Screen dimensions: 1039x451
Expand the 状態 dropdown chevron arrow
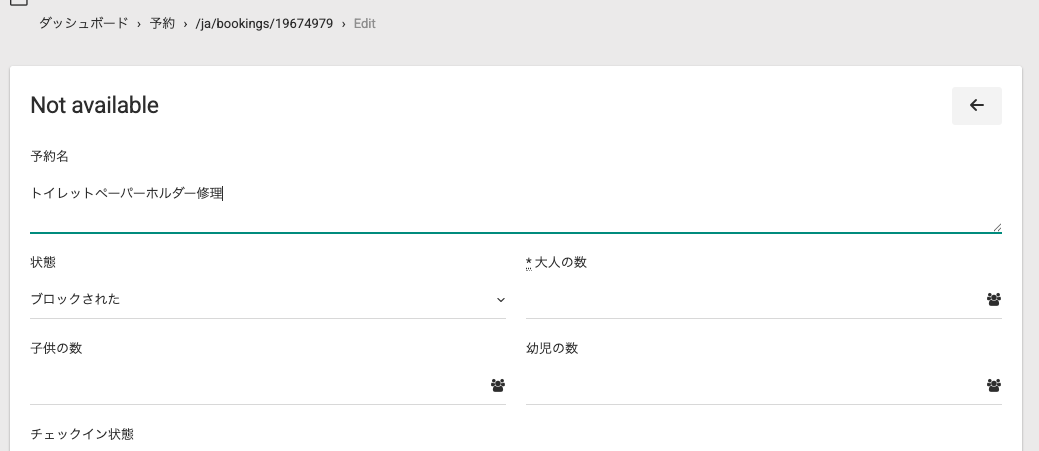tap(500, 300)
